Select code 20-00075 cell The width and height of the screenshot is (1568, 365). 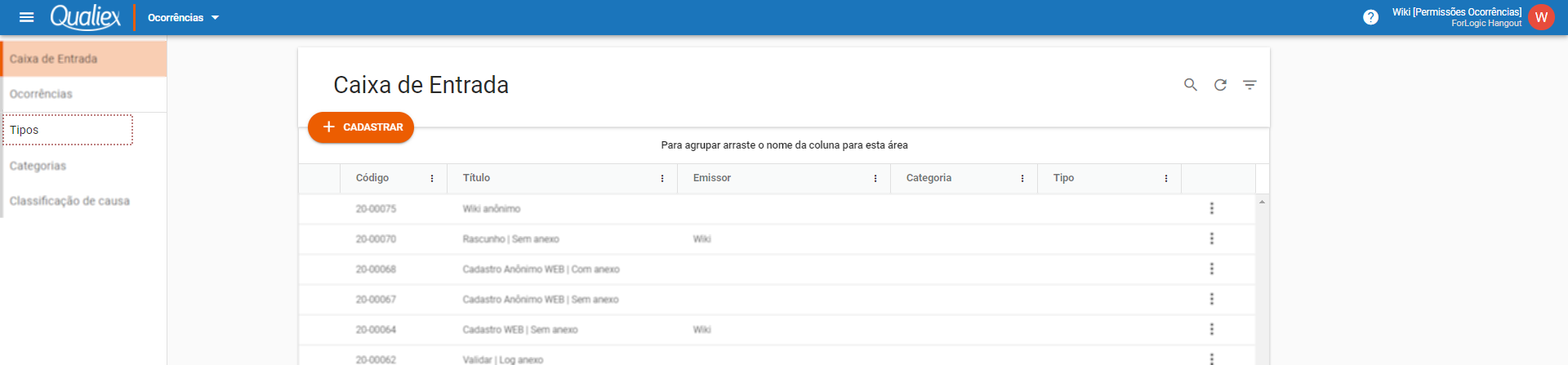[376, 209]
